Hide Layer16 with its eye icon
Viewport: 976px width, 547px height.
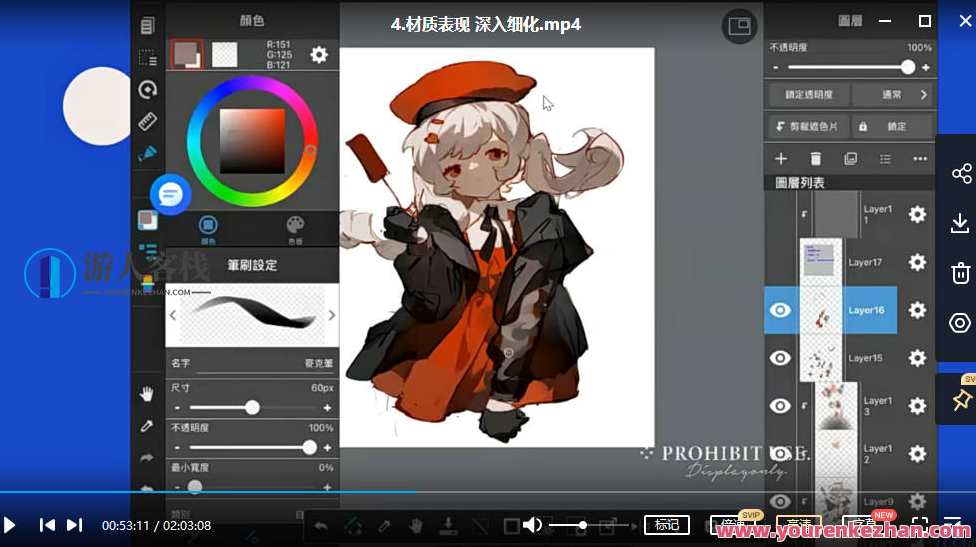click(780, 311)
